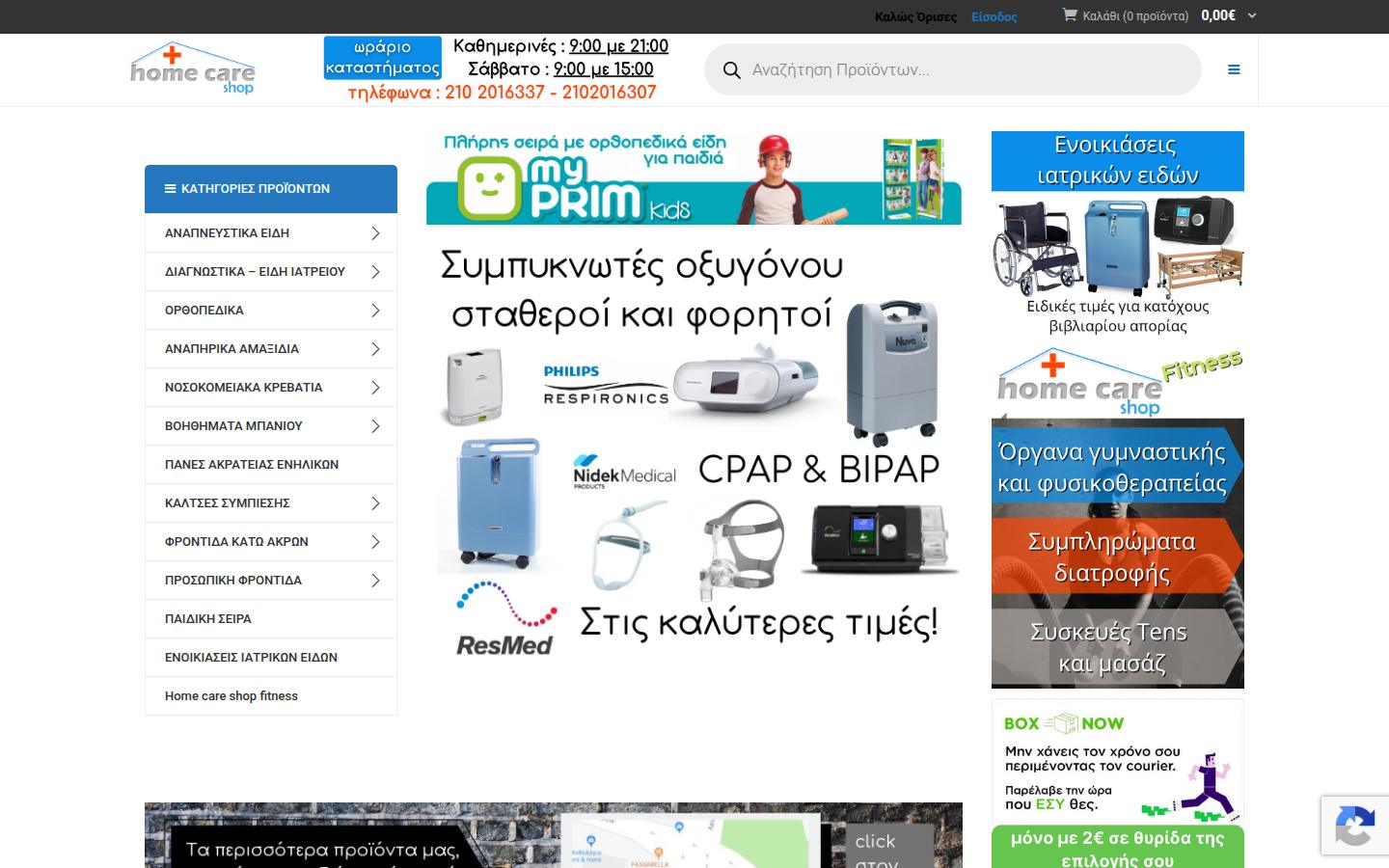
Task: Click the Home Care Shop logo
Action: (x=193, y=68)
